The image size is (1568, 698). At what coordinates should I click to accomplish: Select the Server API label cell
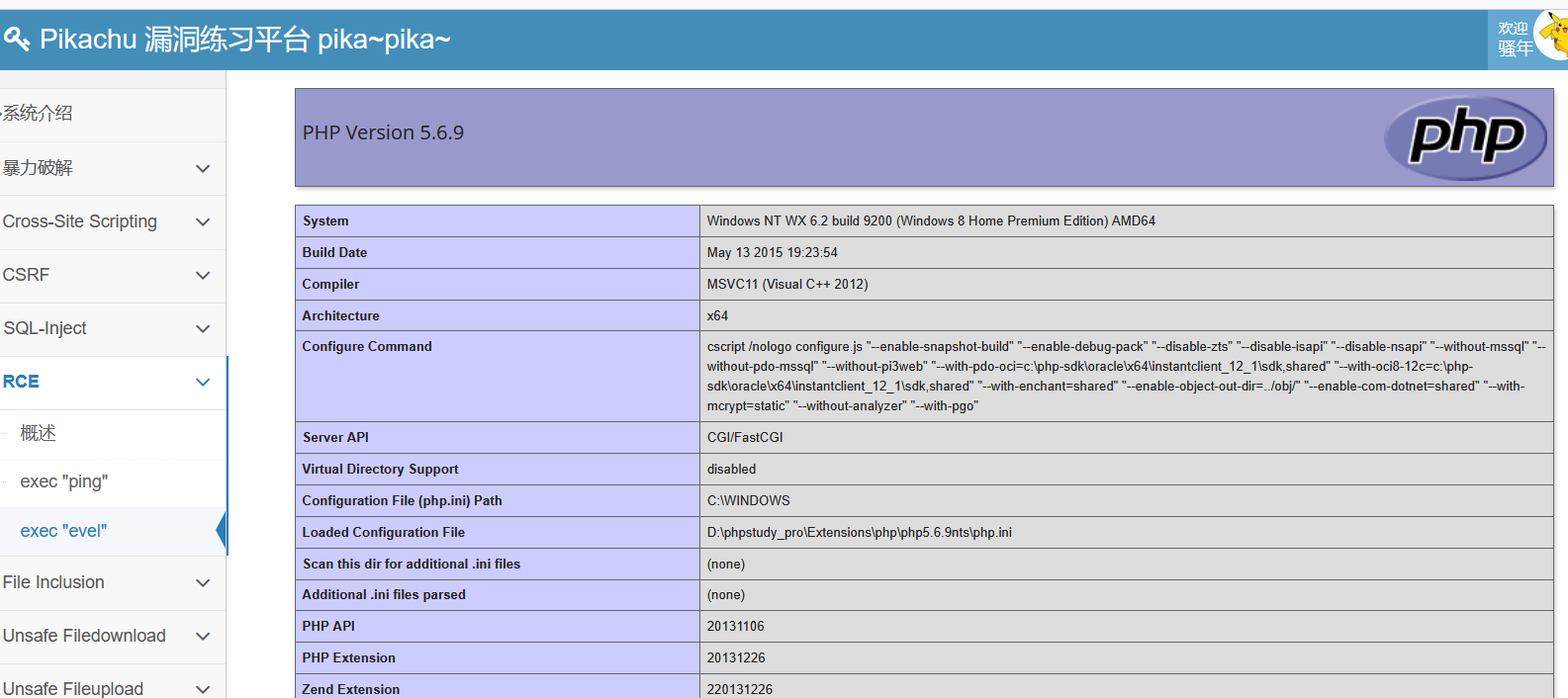click(498, 438)
